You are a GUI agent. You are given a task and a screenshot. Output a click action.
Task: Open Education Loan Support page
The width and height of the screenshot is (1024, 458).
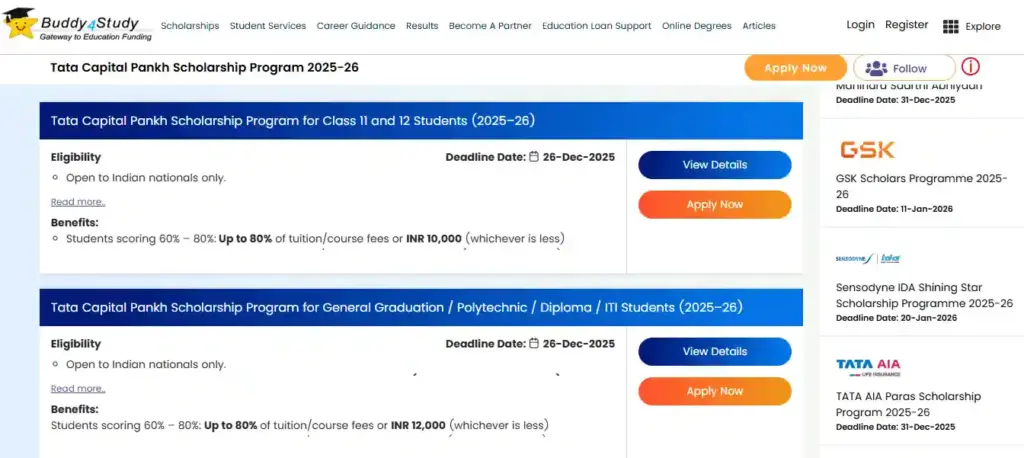(x=596, y=26)
